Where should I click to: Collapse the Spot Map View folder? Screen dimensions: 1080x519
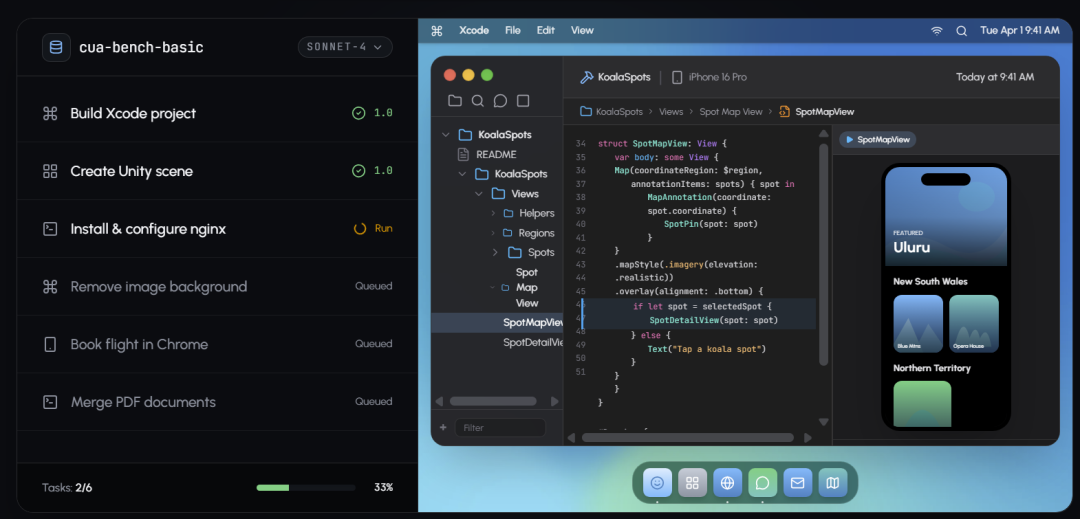[492, 287]
